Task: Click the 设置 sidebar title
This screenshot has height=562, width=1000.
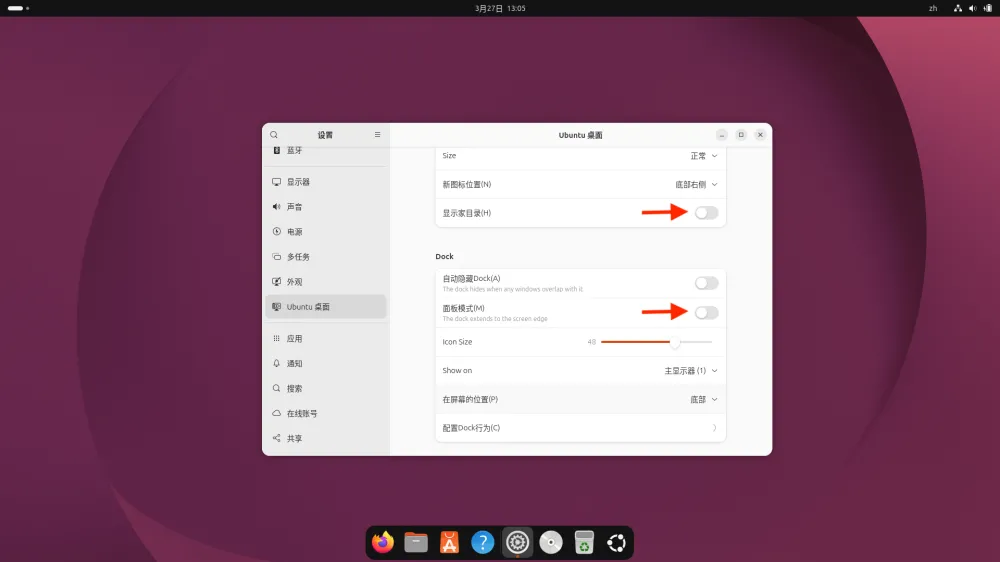Action: point(325,135)
